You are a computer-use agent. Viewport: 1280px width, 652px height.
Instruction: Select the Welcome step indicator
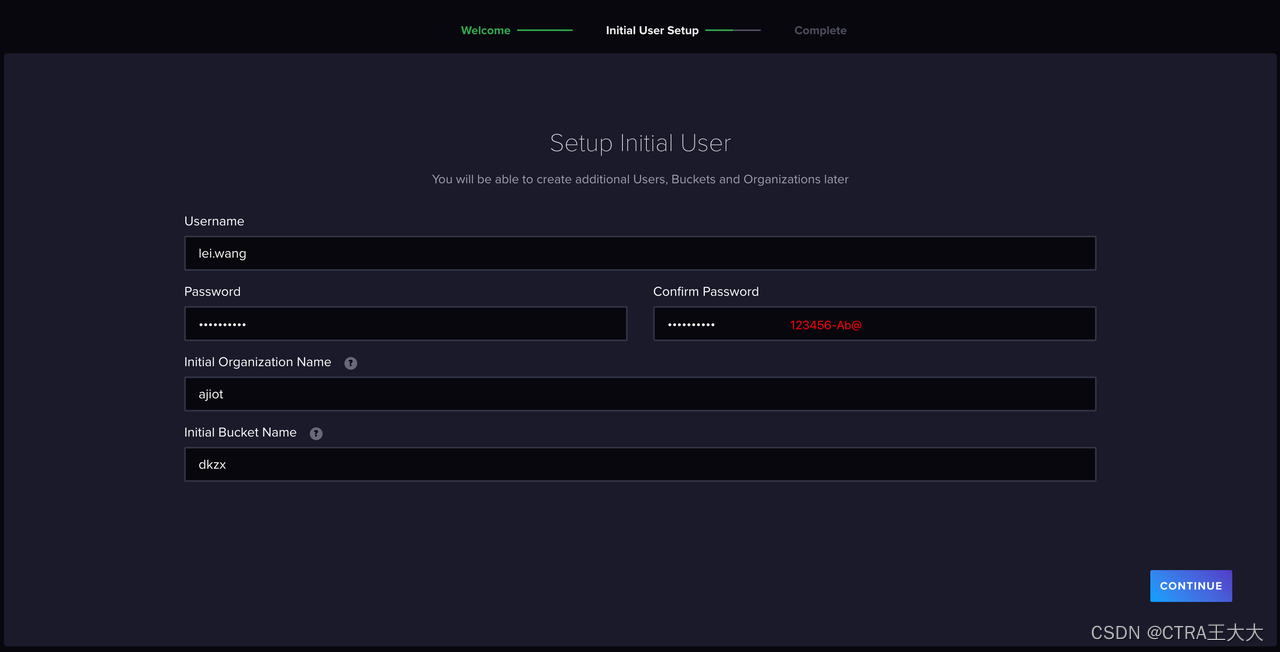pyautogui.click(x=485, y=30)
